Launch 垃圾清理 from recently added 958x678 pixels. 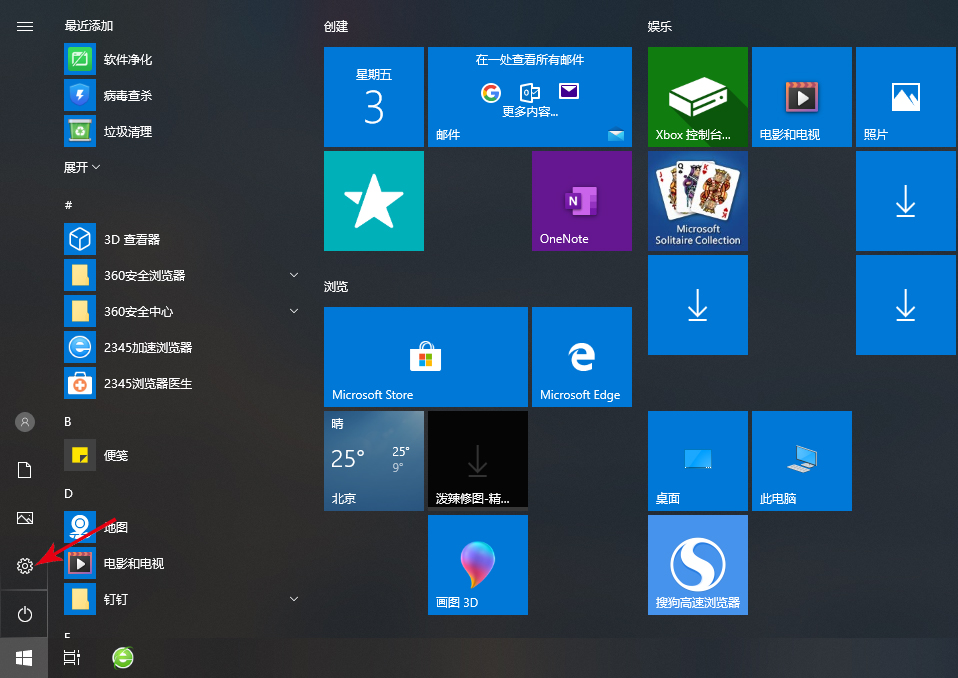tap(182, 131)
